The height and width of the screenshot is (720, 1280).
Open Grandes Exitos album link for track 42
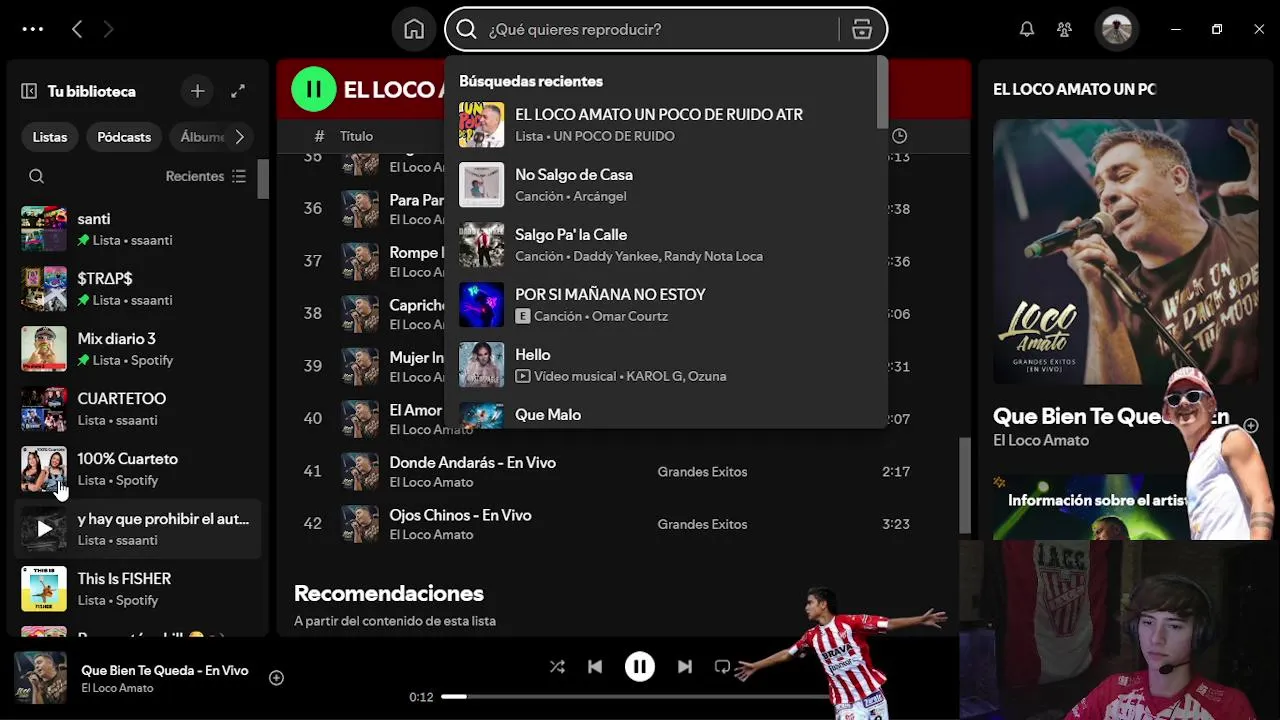(x=702, y=524)
